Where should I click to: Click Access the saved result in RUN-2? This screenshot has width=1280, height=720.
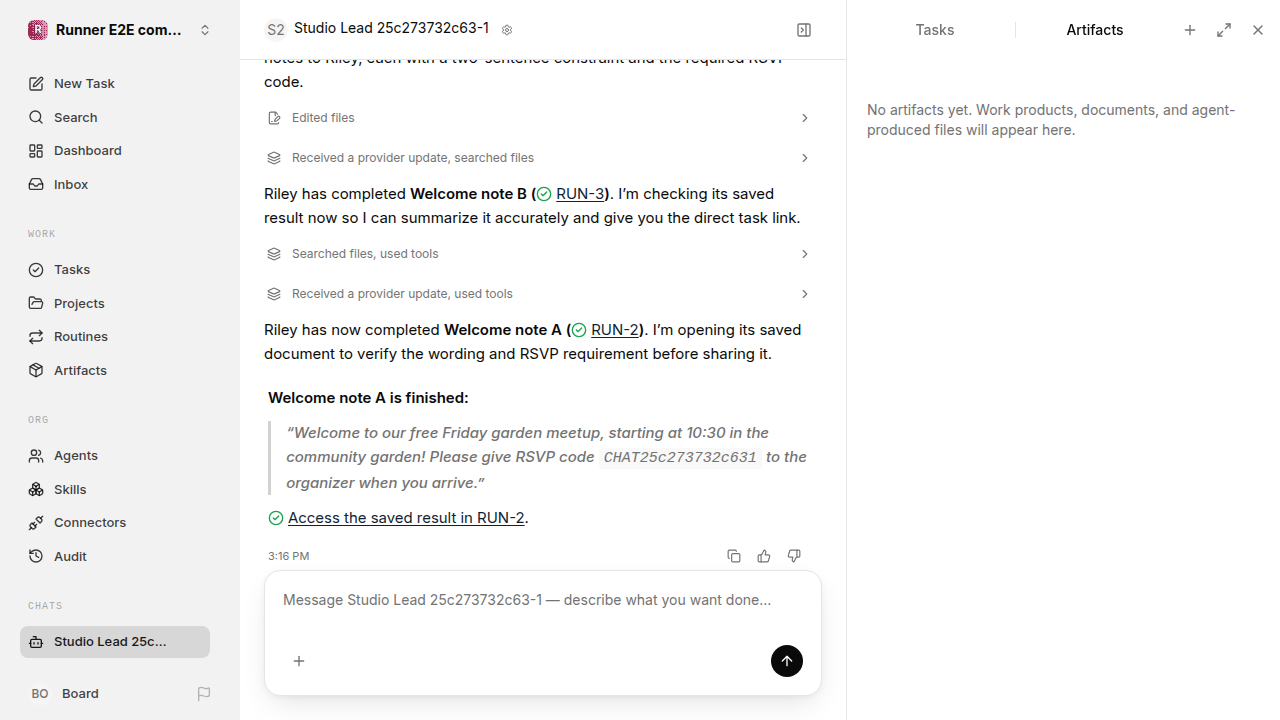(406, 518)
